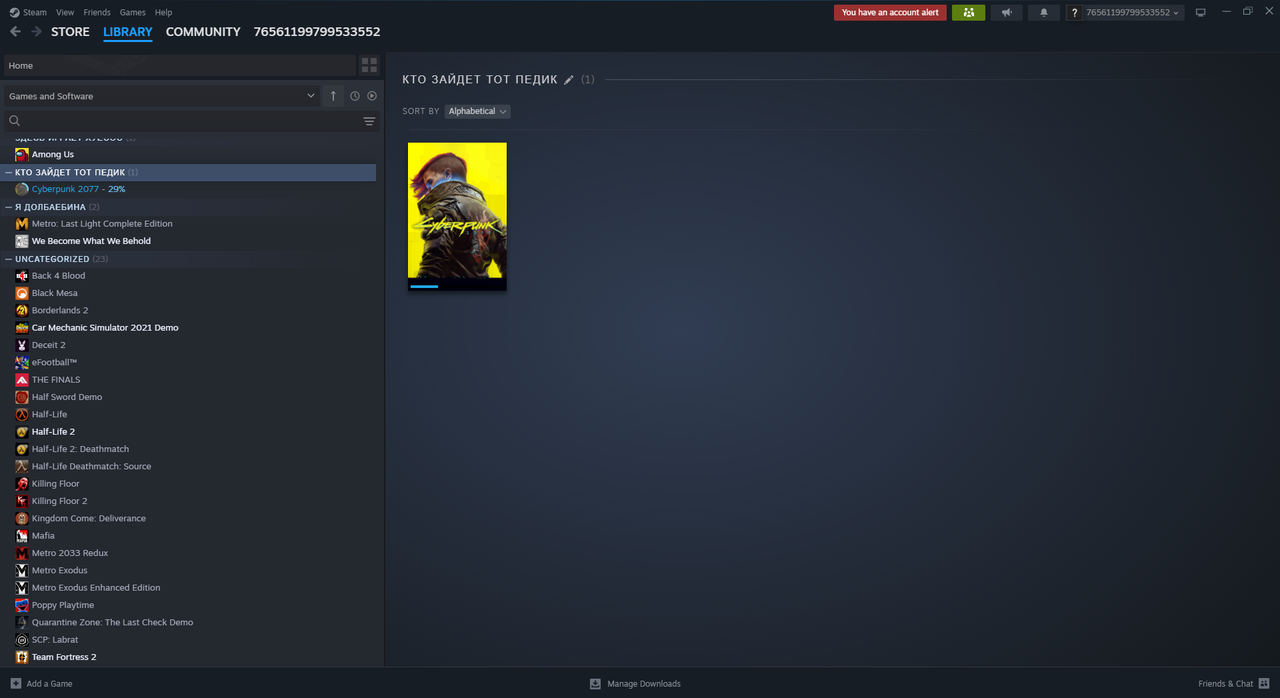Open the Friends menu
The width and height of the screenshot is (1280, 698).
pos(97,12)
